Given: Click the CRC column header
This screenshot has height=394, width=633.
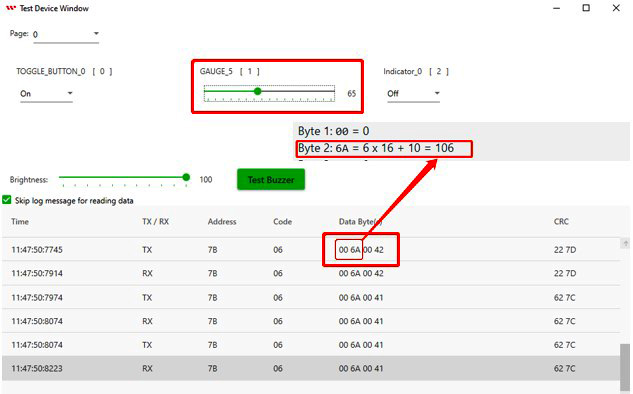Looking at the screenshot, I should coord(561,222).
